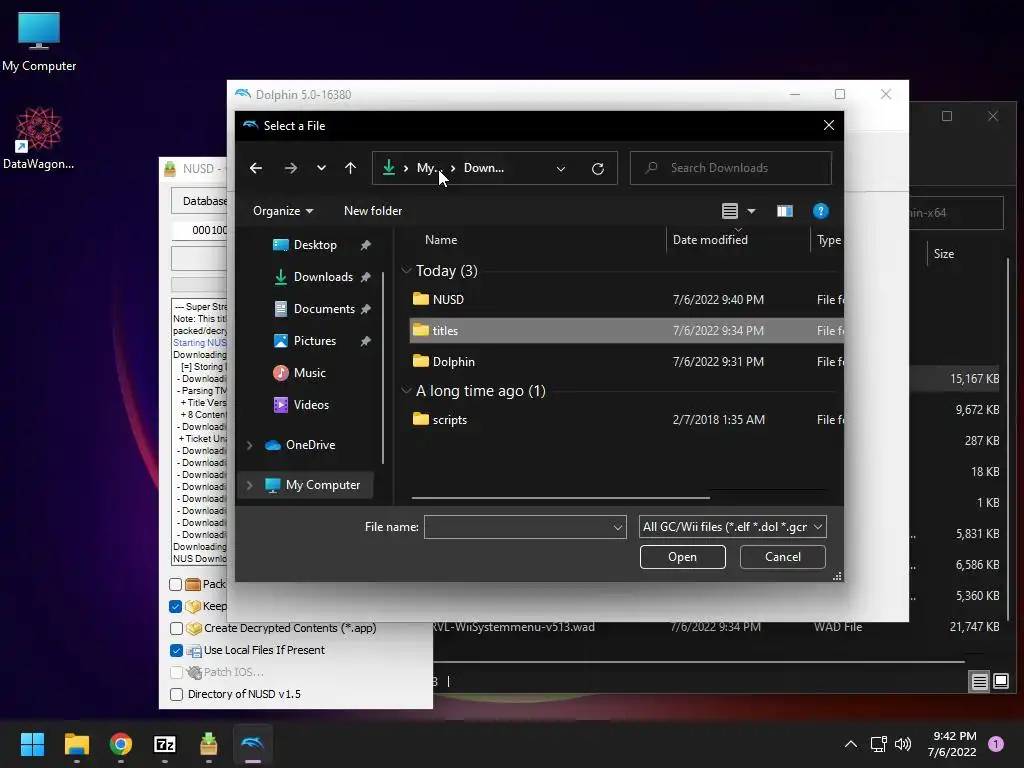
Task: Switch Explorer window to large icons view
Action: (1001, 682)
